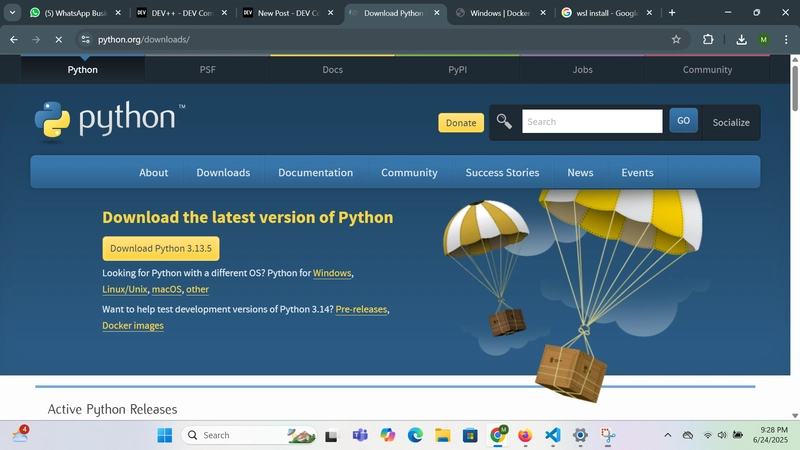Screen dimensions: 800x450
Task: Open the Socialize menu
Action: pyautogui.click(x=731, y=122)
